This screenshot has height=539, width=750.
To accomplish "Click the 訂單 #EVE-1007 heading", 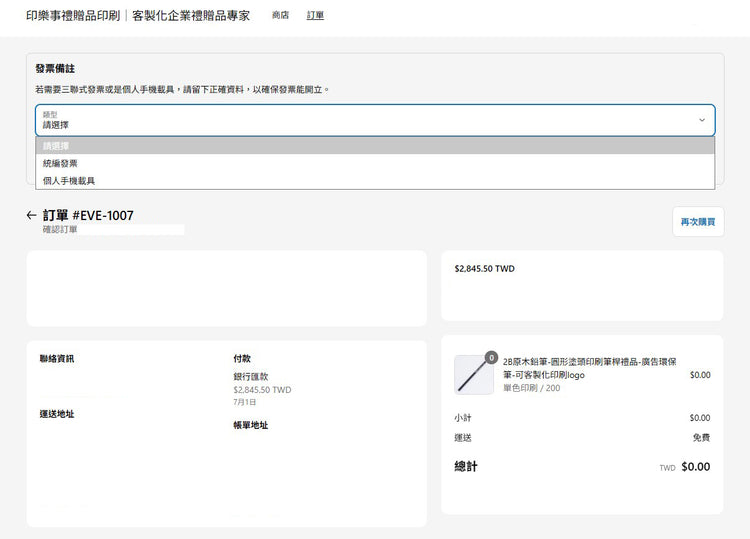I will coord(88,215).
